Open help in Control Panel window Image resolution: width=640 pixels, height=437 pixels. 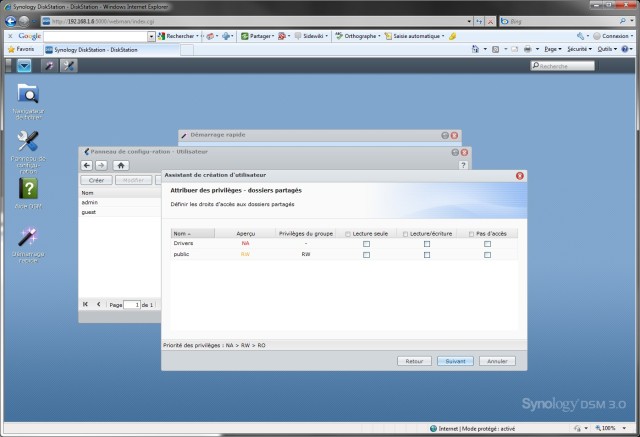pos(463,165)
